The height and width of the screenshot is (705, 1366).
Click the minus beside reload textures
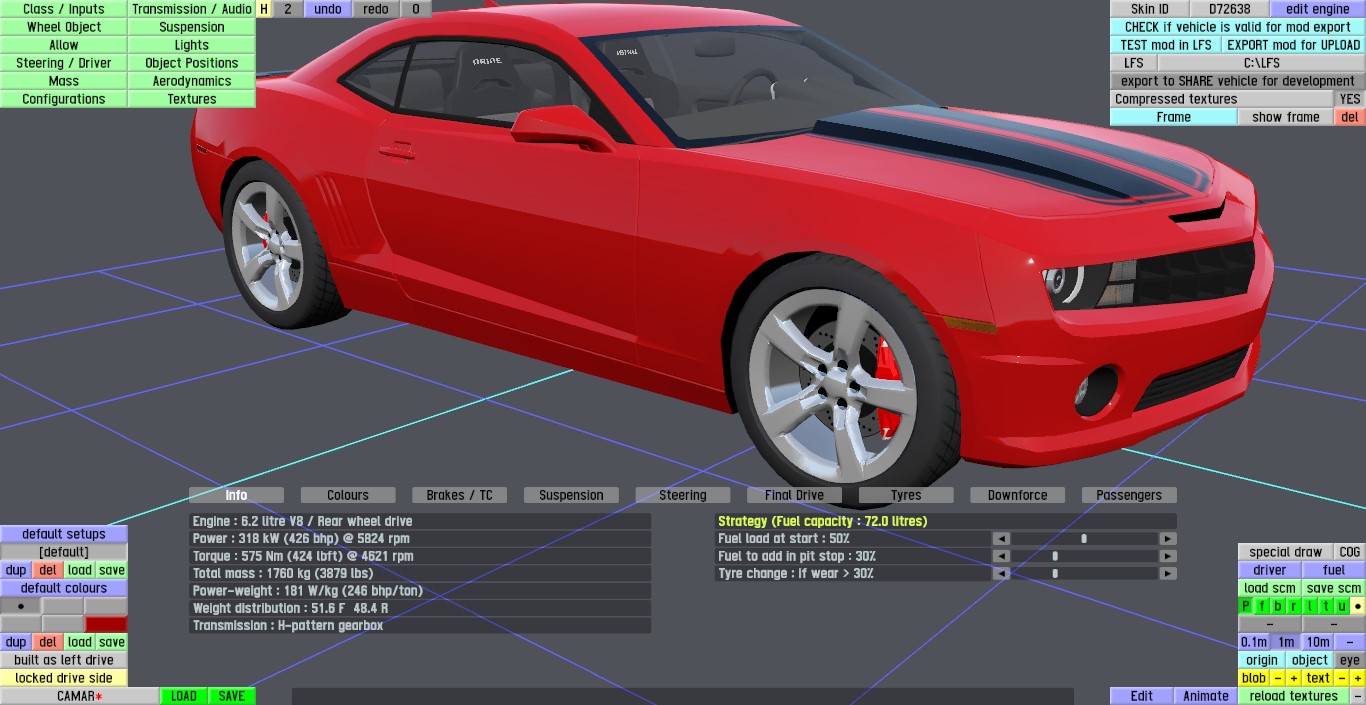click(x=1358, y=696)
